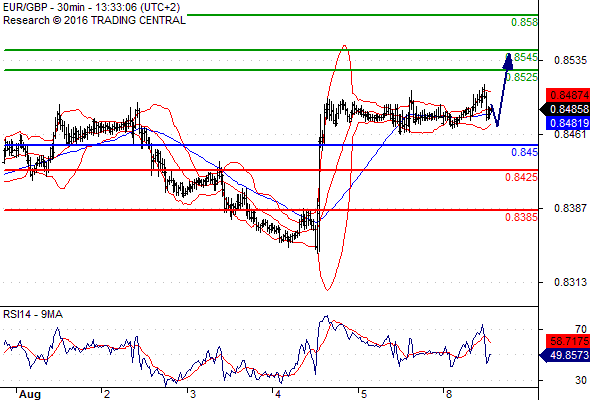590x400 pixels.
Task: Click the EUR/GBP 30min chart title
Action: pos(91,7)
